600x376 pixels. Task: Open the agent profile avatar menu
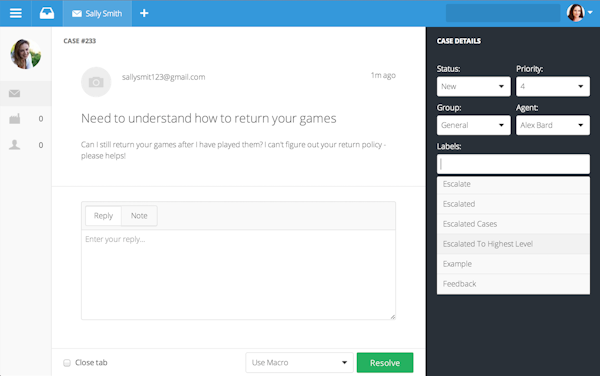tap(579, 13)
